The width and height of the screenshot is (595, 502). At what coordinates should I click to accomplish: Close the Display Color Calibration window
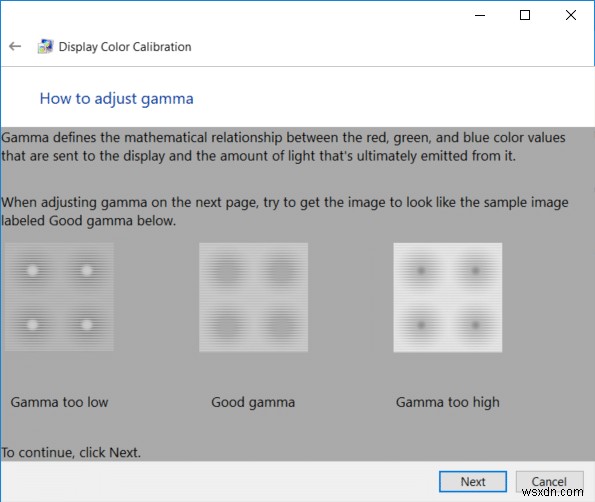click(x=571, y=15)
